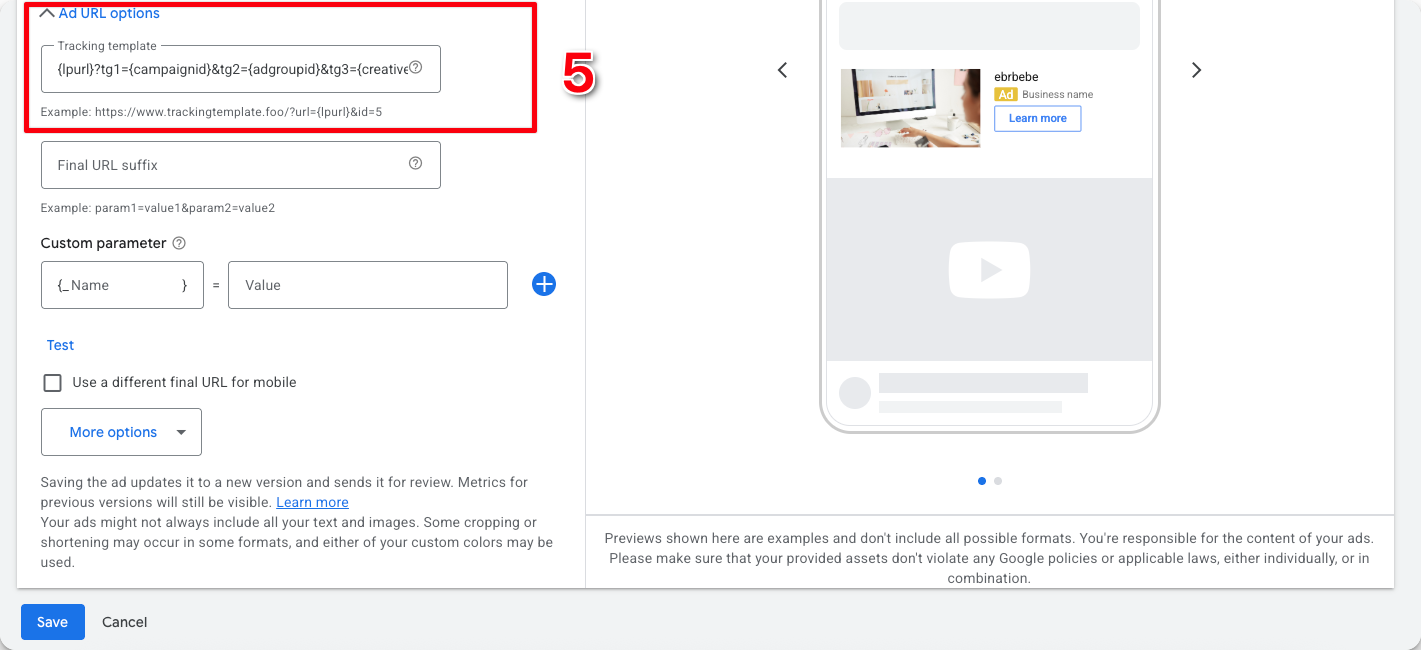Viewport: 1421px width, 650px height.
Task: Click the Save button
Action: (53, 622)
